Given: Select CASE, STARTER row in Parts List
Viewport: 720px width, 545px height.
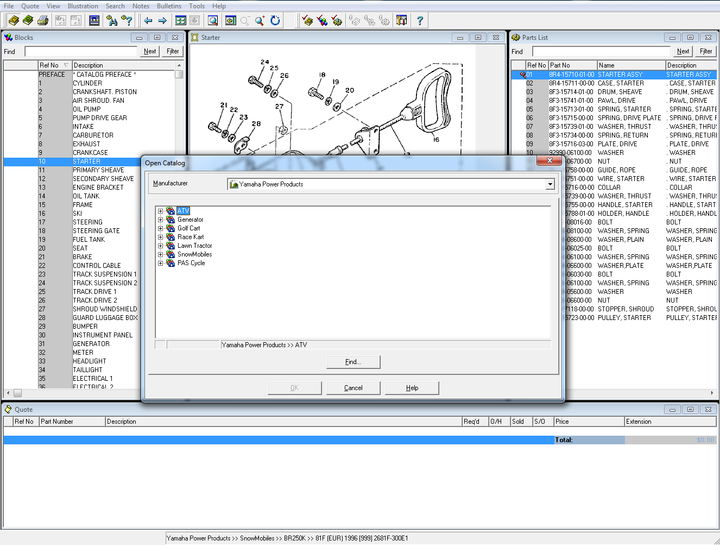Looking at the screenshot, I should [614, 83].
